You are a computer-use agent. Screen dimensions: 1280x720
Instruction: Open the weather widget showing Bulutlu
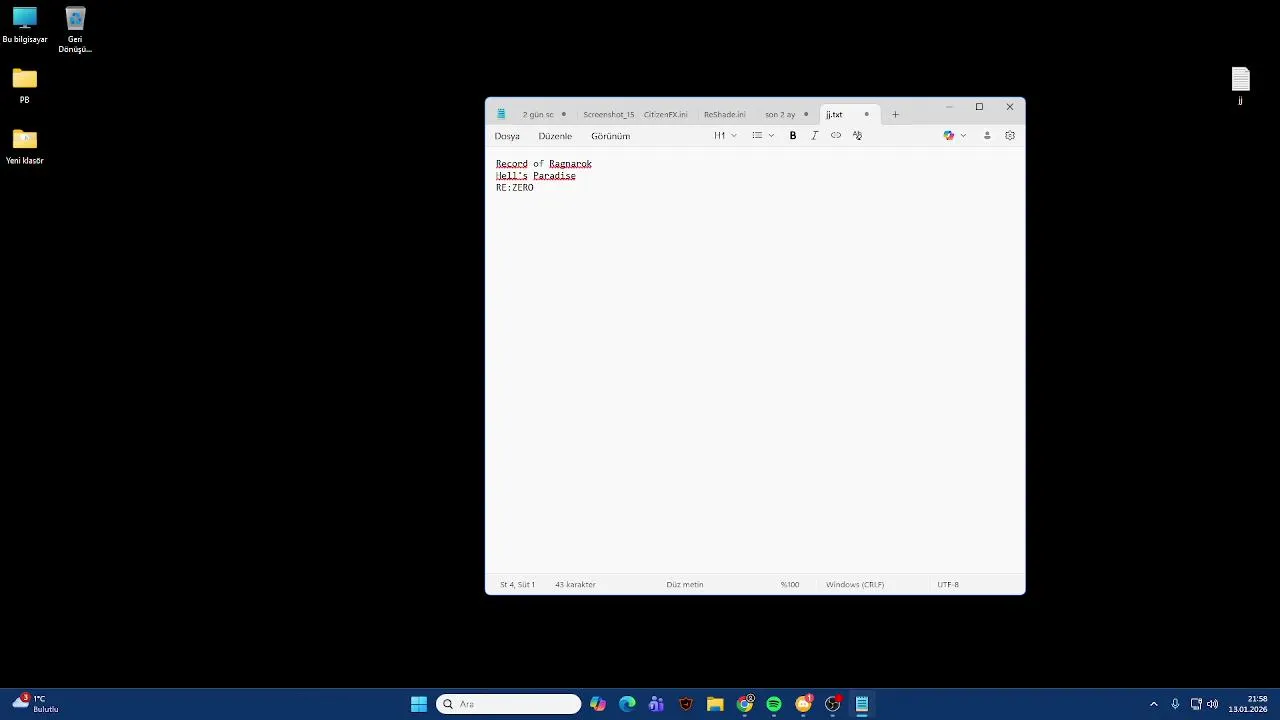pyautogui.click(x=36, y=704)
